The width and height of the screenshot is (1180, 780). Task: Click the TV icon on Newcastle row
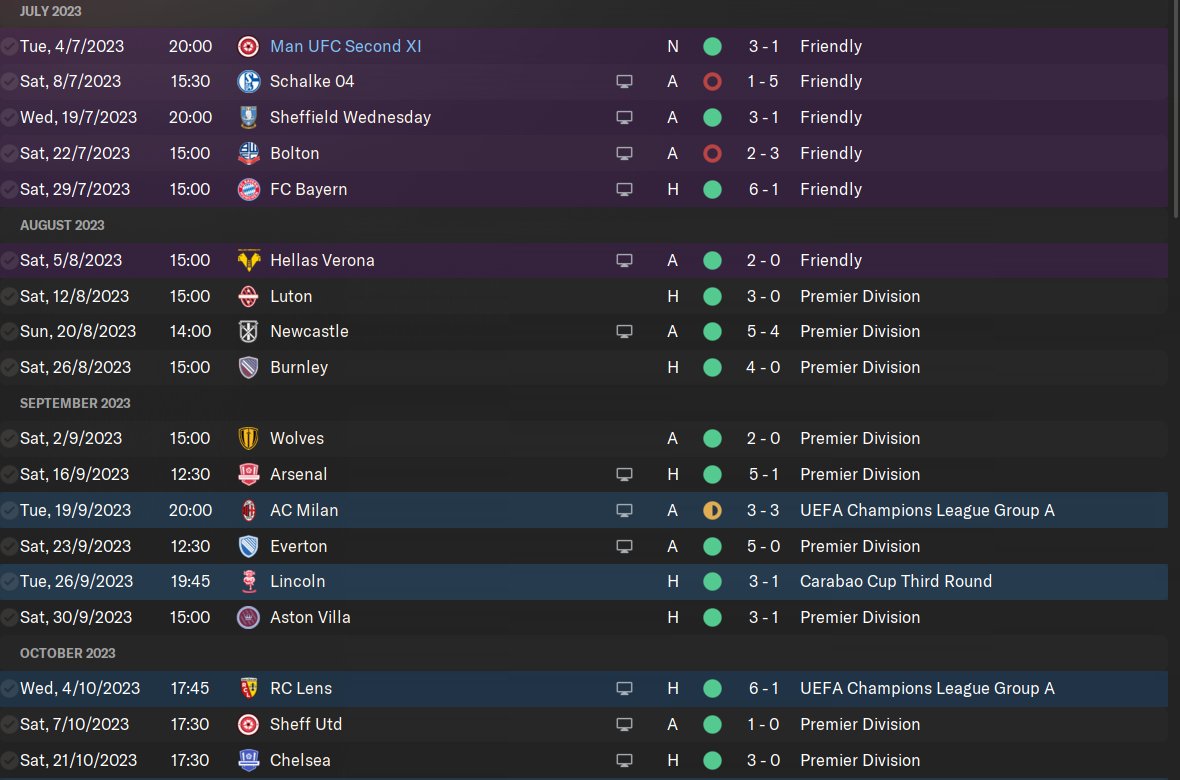pos(624,331)
